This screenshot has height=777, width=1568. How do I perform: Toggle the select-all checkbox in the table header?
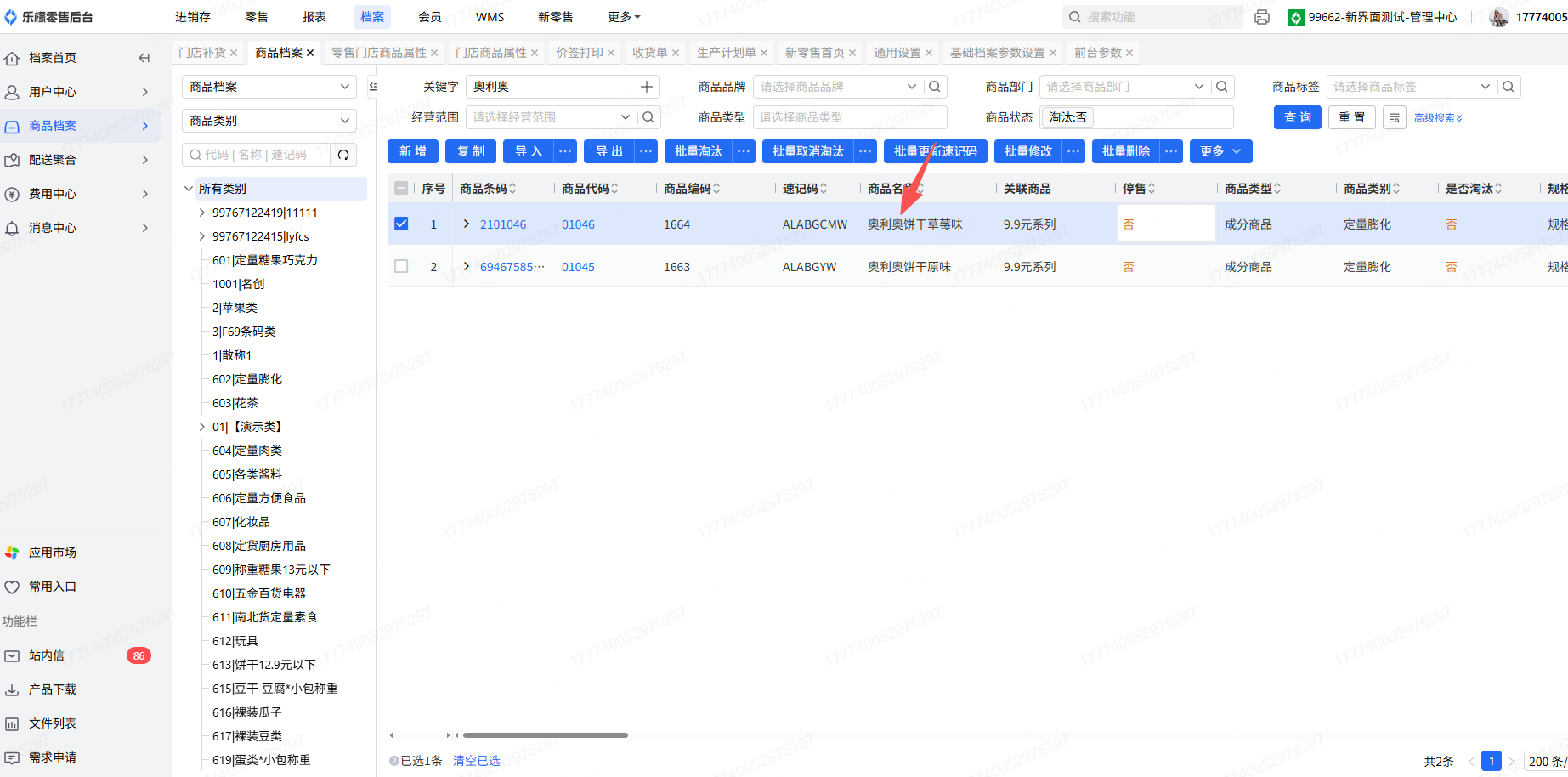[401, 189]
